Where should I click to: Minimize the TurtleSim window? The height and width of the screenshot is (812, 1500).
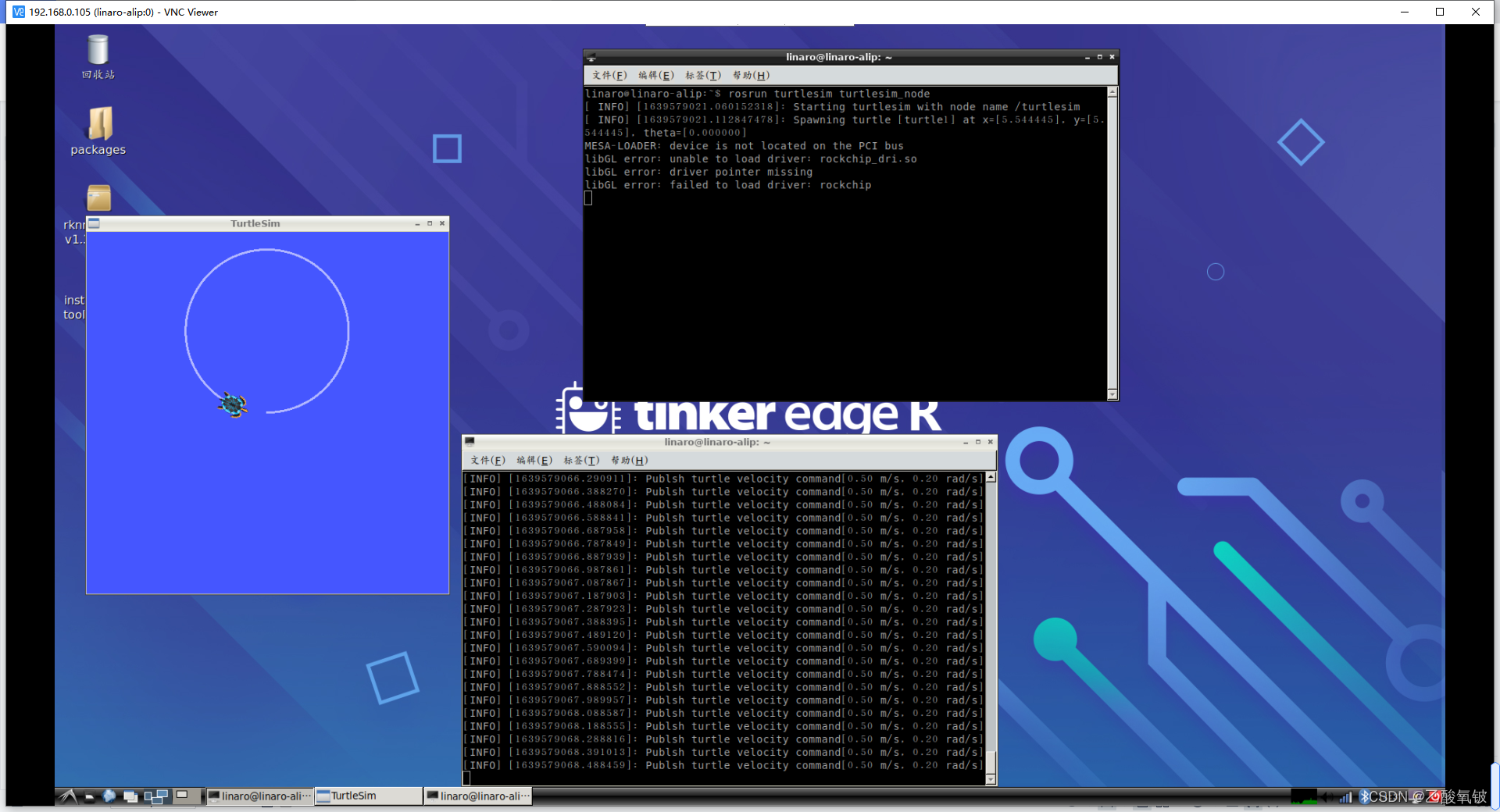416,223
